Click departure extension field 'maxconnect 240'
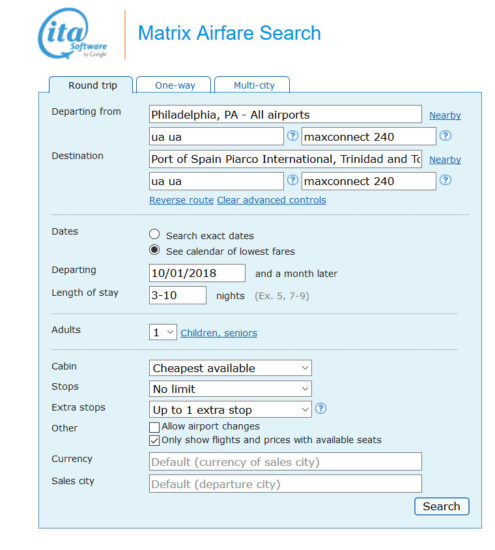This screenshot has width=495, height=550. pos(369,136)
